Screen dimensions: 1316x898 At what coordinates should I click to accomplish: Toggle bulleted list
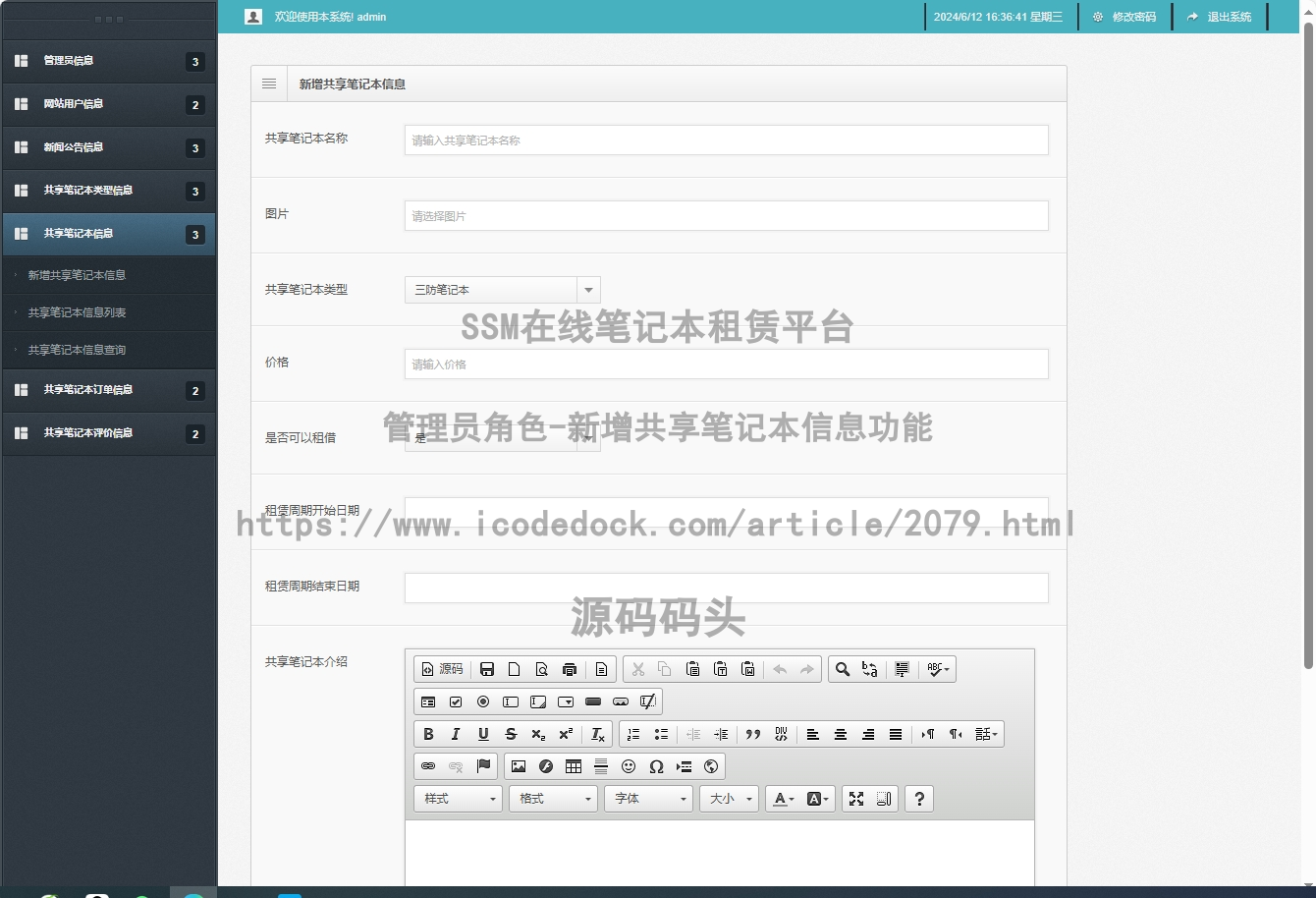pos(661,734)
